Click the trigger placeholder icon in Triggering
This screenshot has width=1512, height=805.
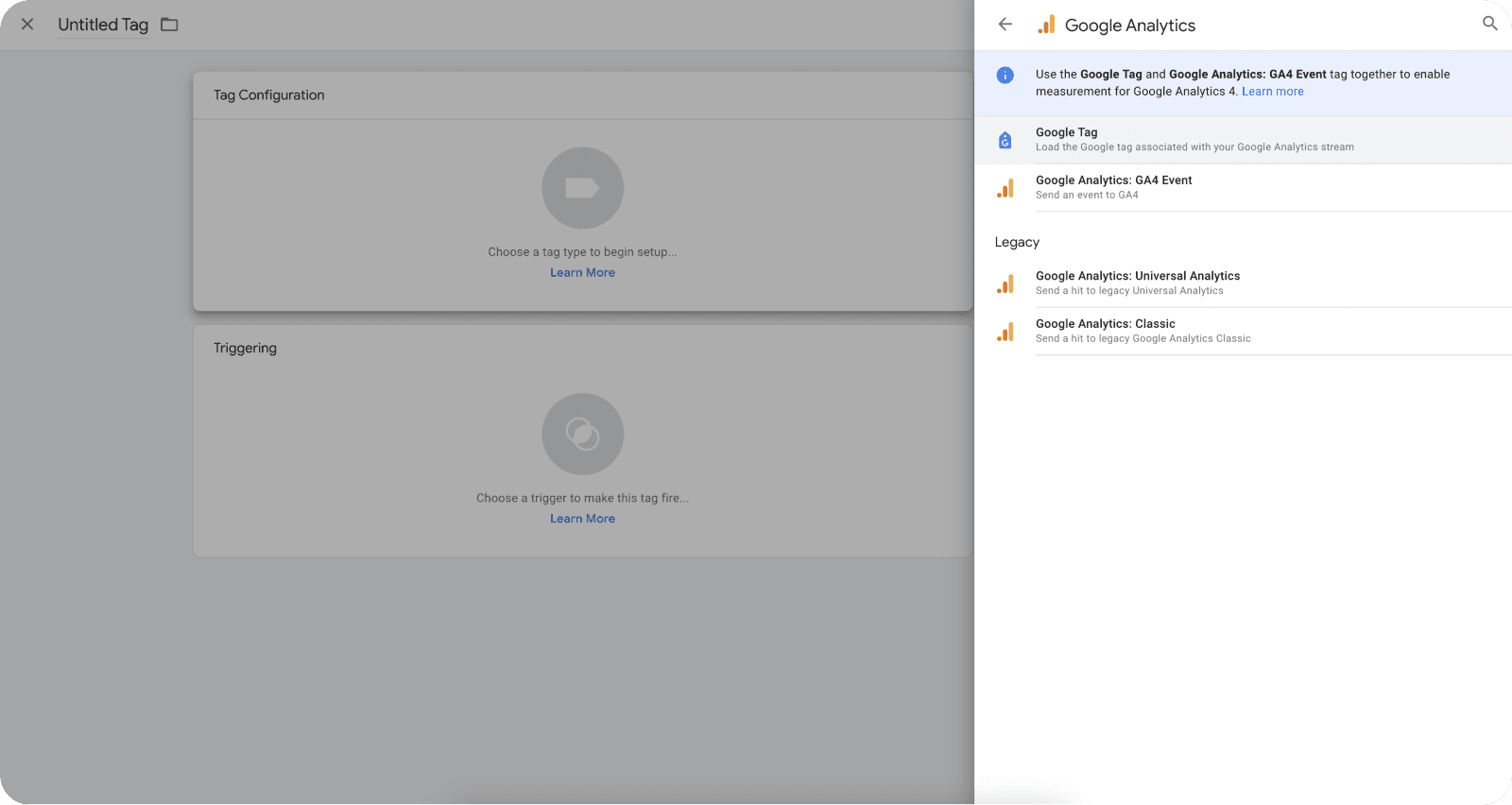coord(582,434)
